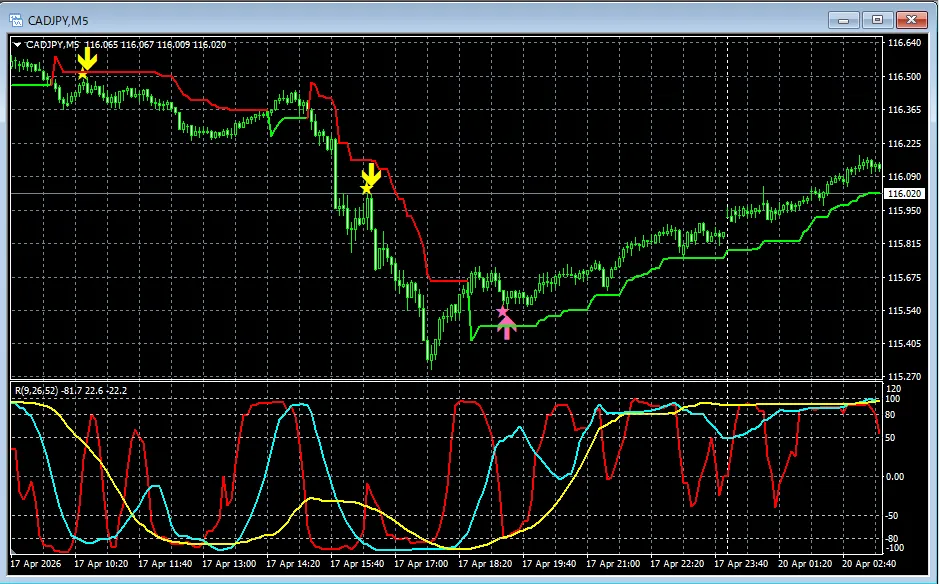
Task: Click the -100 level on indicator scale
Action: [x=895, y=548]
